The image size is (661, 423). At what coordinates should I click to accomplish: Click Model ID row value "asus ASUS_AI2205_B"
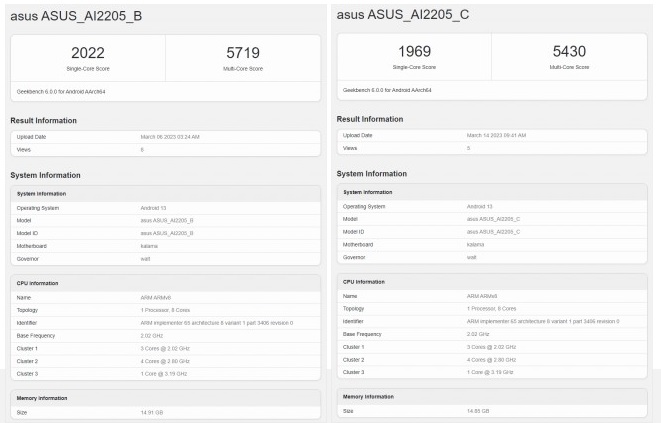point(167,233)
